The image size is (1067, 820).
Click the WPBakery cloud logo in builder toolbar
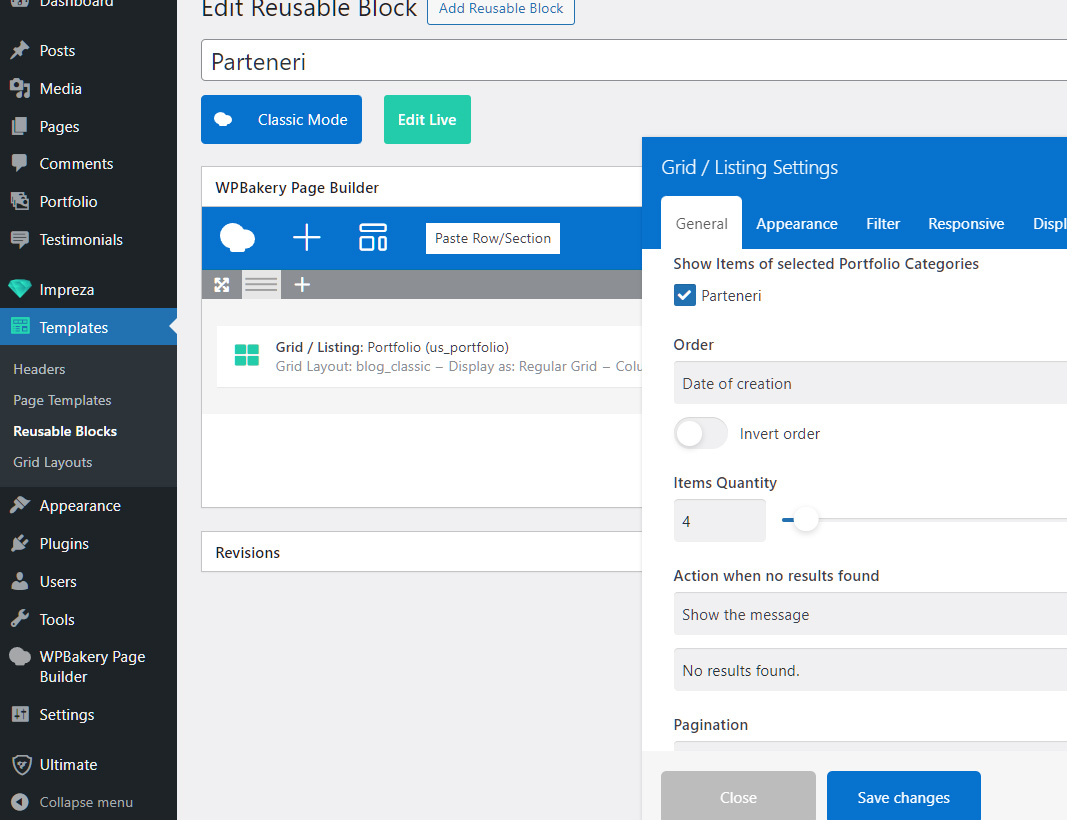pyautogui.click(x=237, y=238)
